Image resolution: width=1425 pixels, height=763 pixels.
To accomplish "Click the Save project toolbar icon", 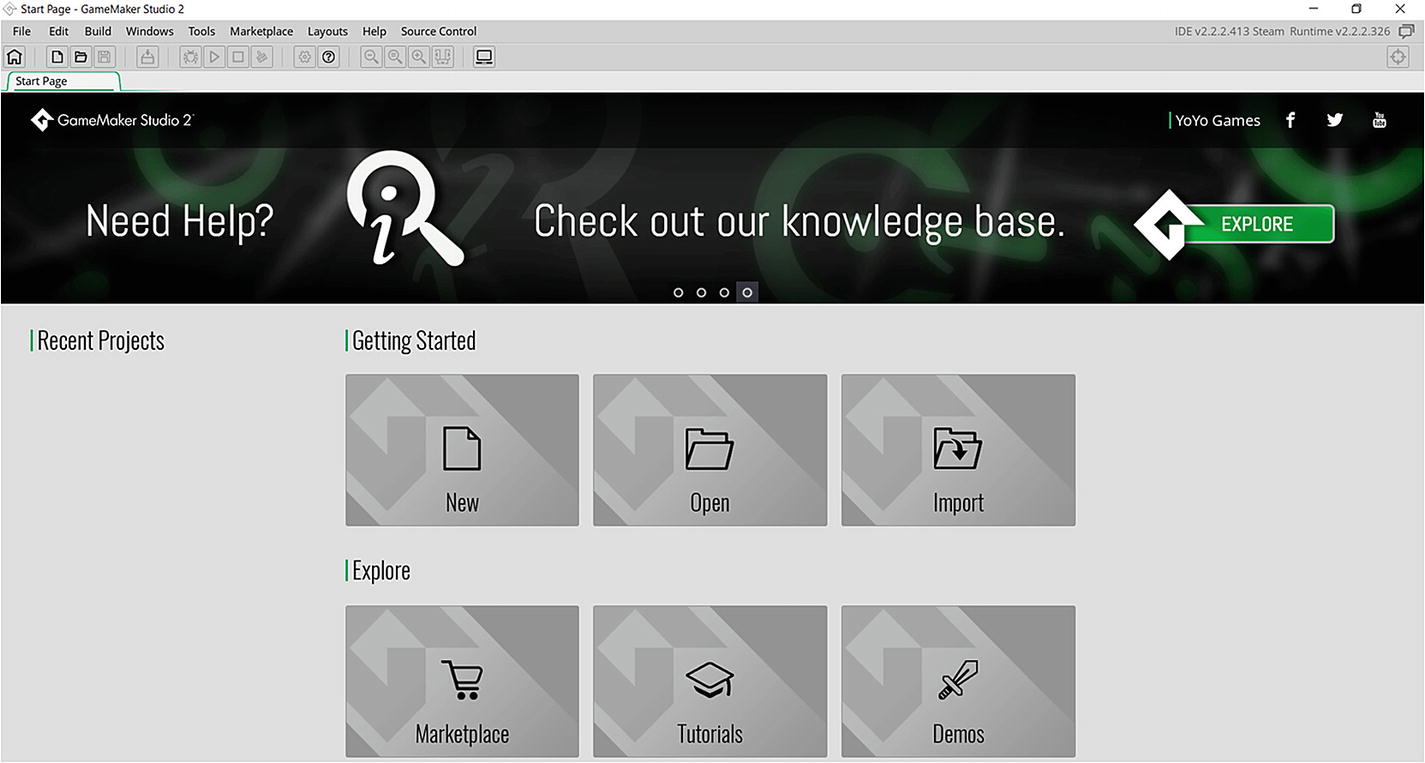I will point(105,57).
